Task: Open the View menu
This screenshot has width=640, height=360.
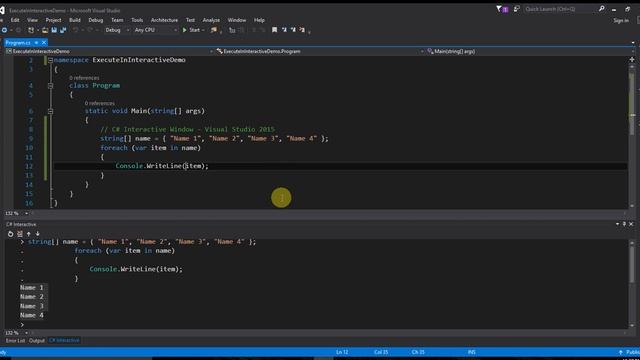Action: (32, 20)
